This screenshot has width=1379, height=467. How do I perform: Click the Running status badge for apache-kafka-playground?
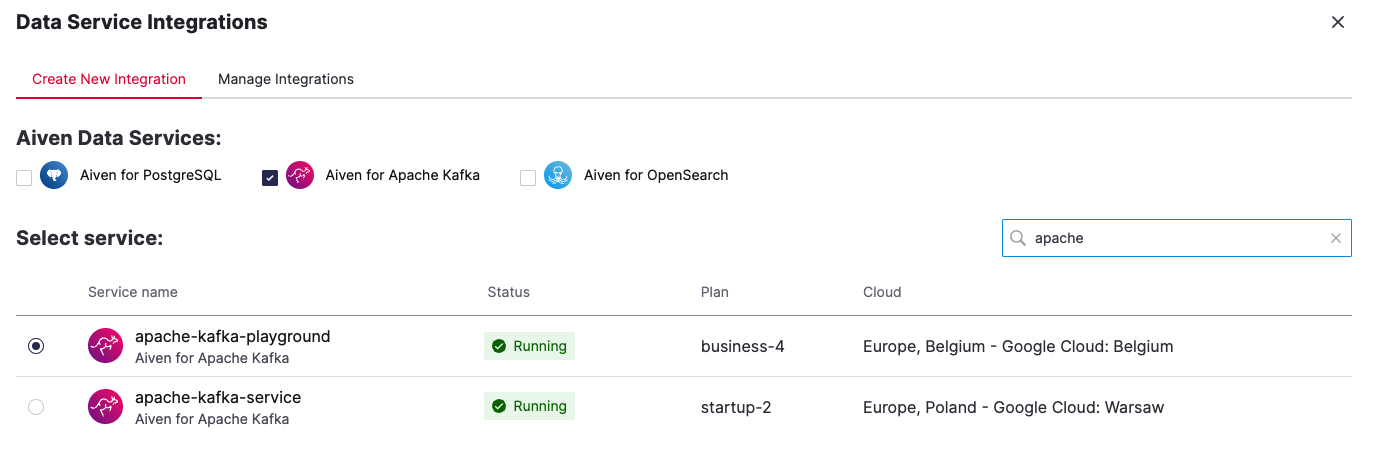[x=529, y=346]
